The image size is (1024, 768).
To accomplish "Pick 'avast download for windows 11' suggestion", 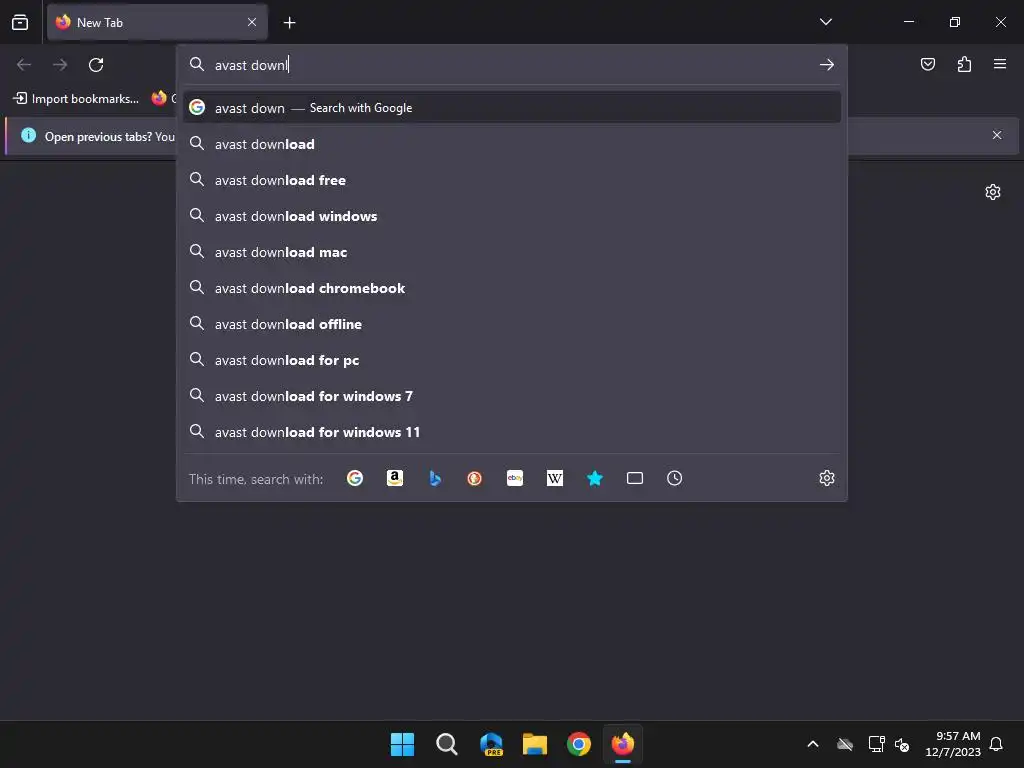I will (x=512, y=432).
